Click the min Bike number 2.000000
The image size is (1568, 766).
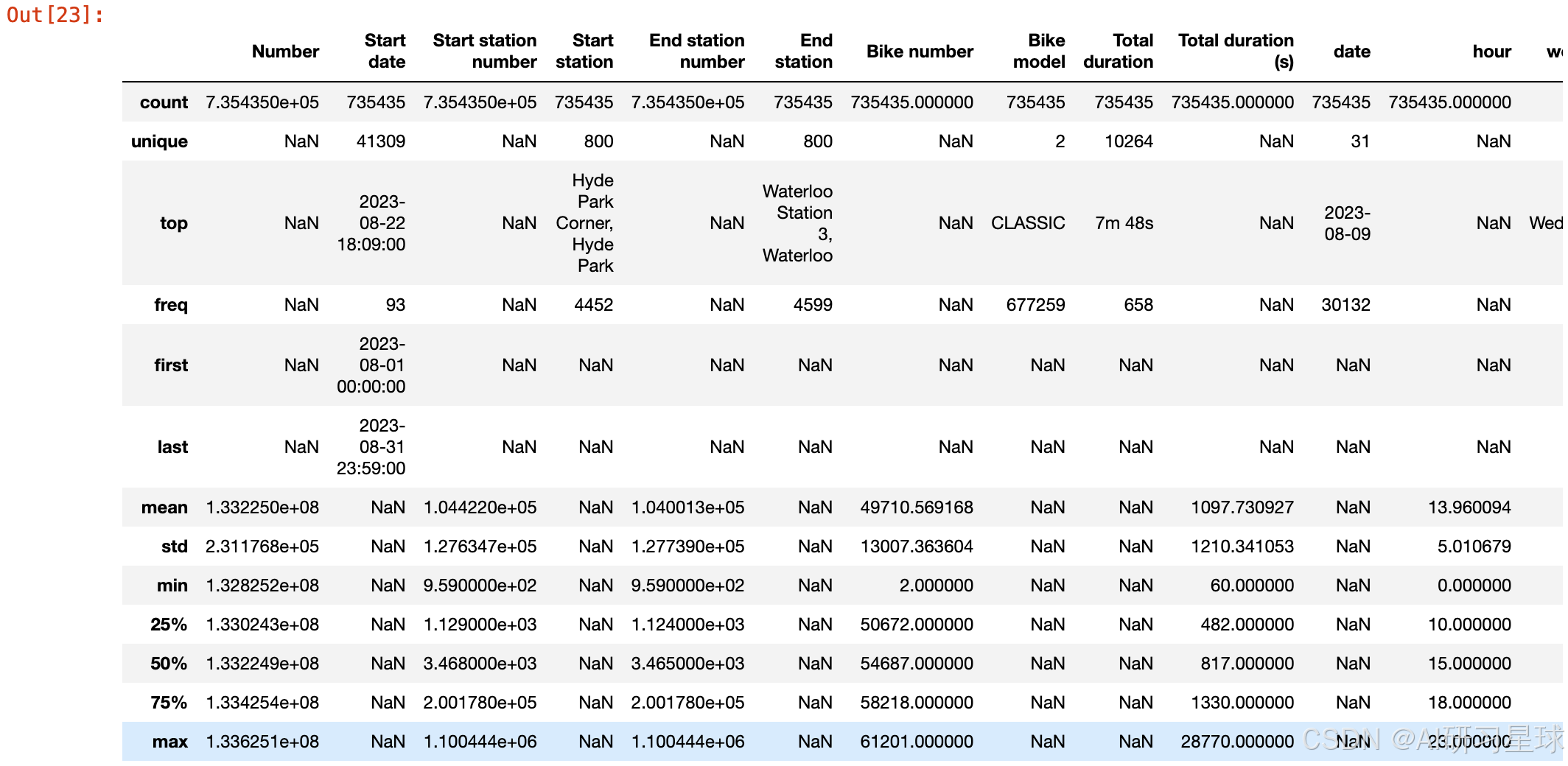coord(936,586)
